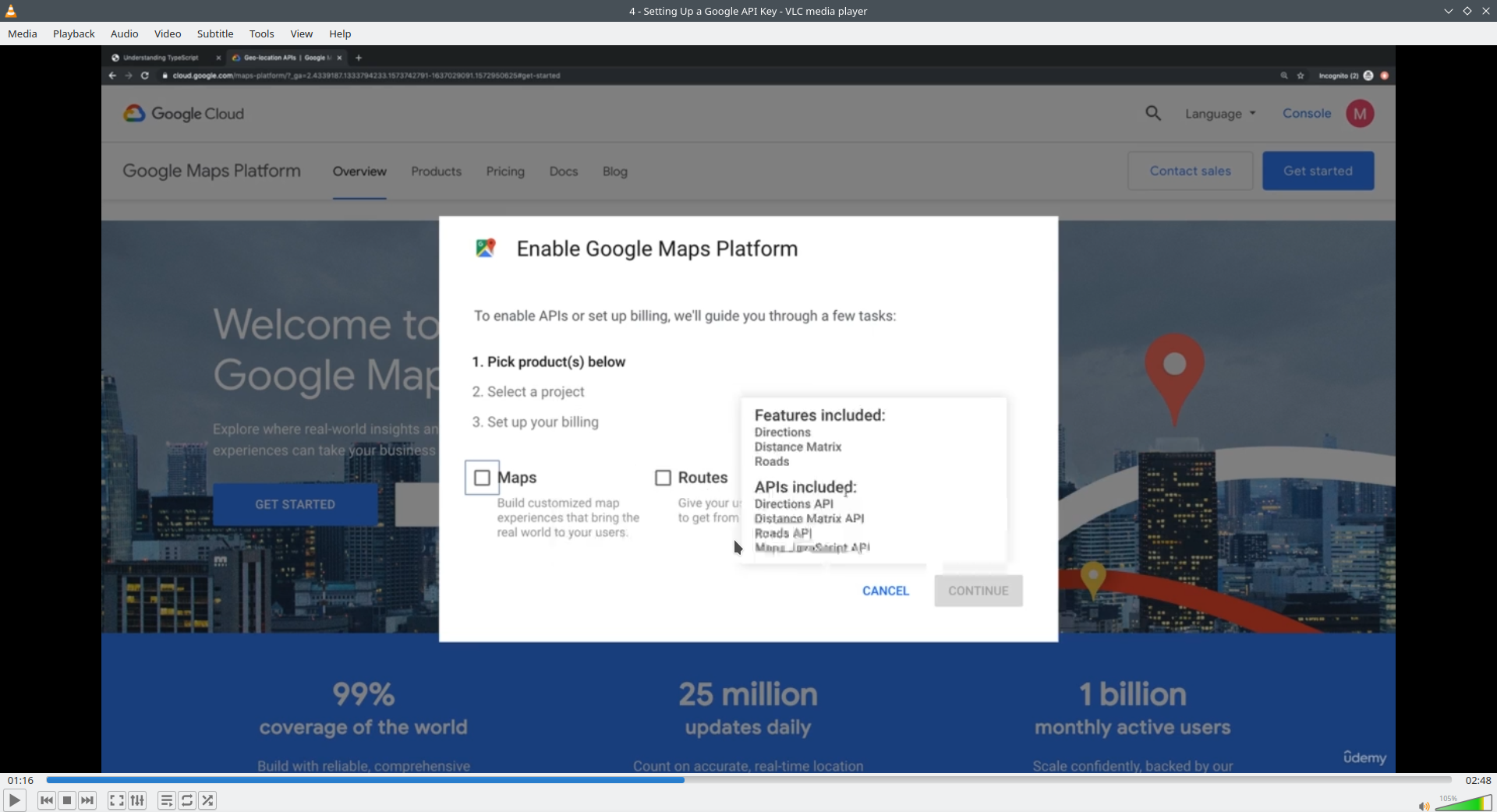Select the Products tab

click(x=437, y=171)
